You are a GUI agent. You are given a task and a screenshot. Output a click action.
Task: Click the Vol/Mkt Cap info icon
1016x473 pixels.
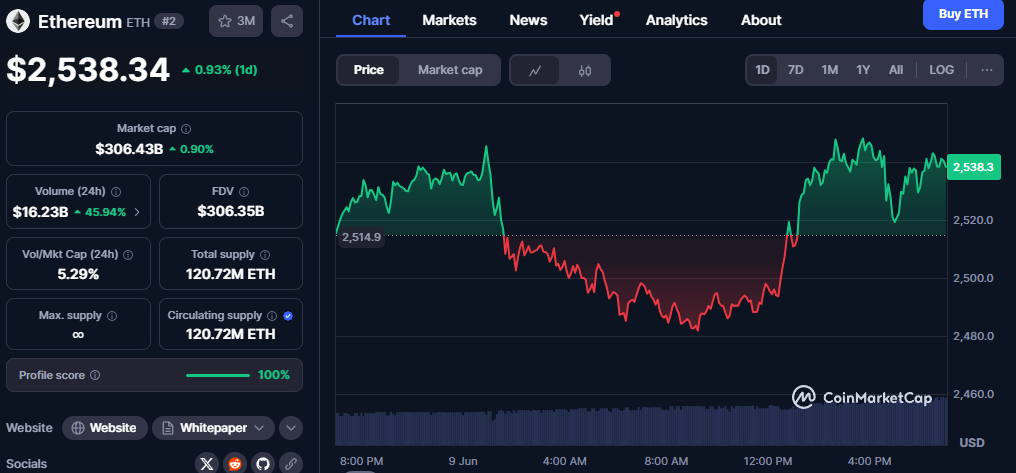click(x=128, y=255)
